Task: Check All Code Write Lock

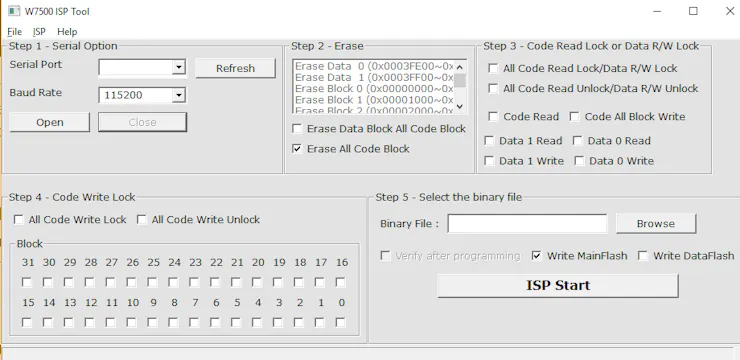Action: (18, 219)
